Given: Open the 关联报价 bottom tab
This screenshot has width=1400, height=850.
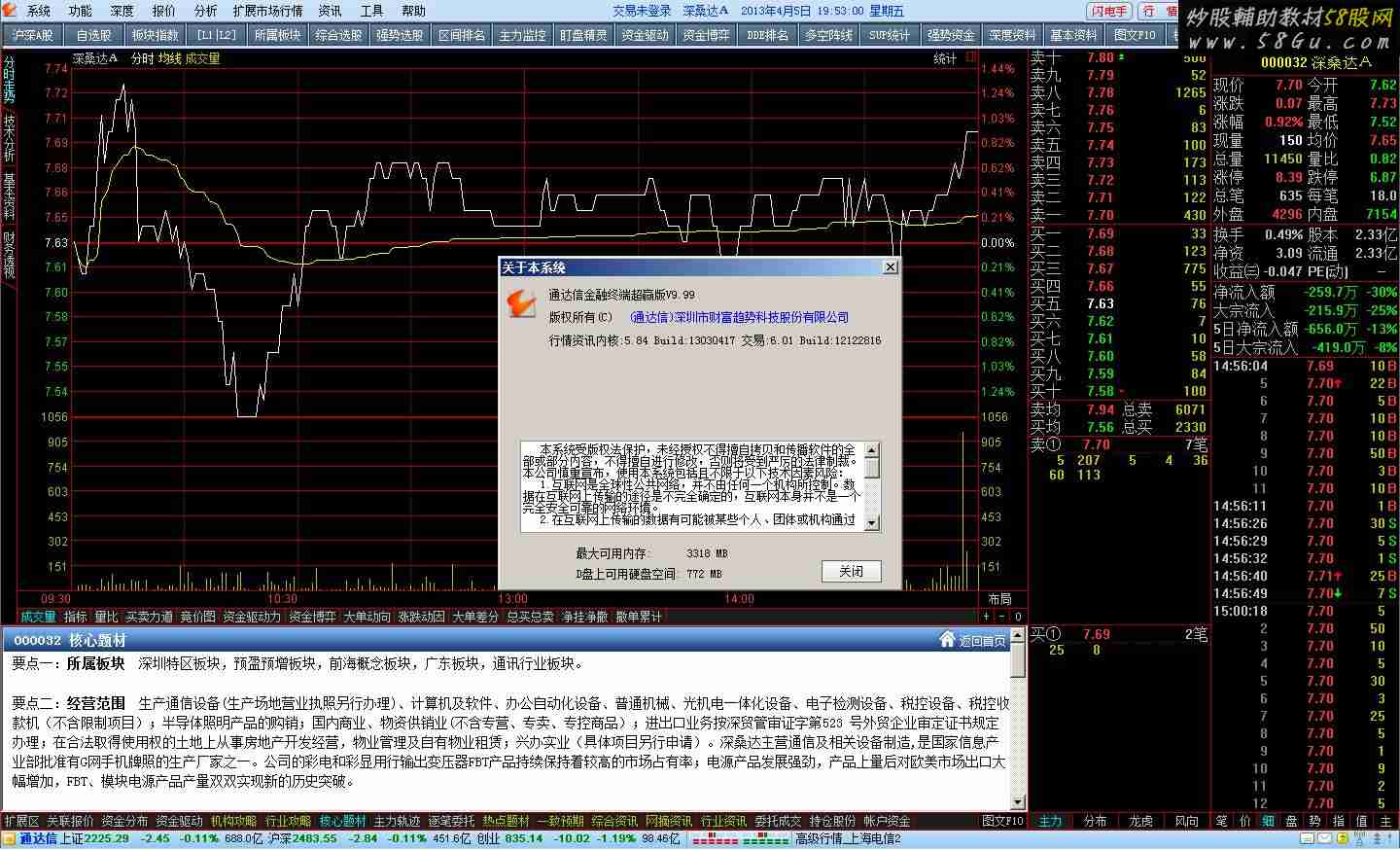Looking at the screenshot, I should click(70, 821).
